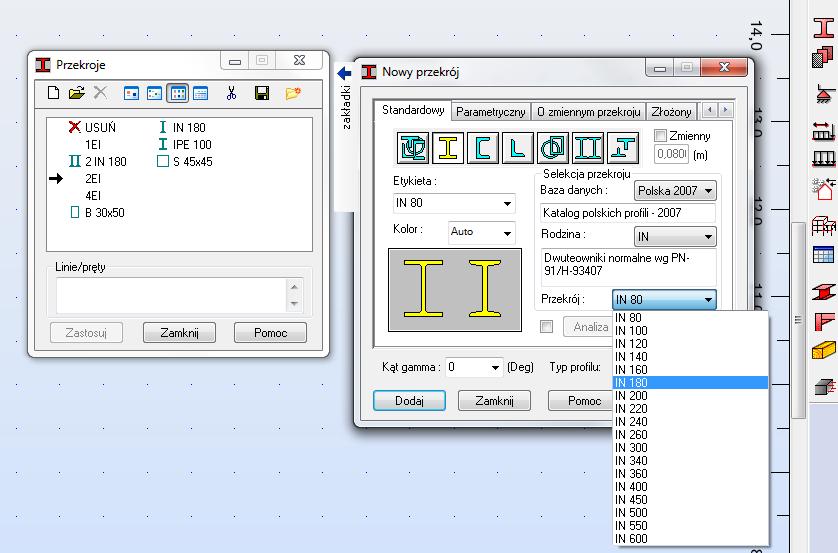Select the short list view icon in Przekroje
This screenshot has width=838, height=553.
177,94
